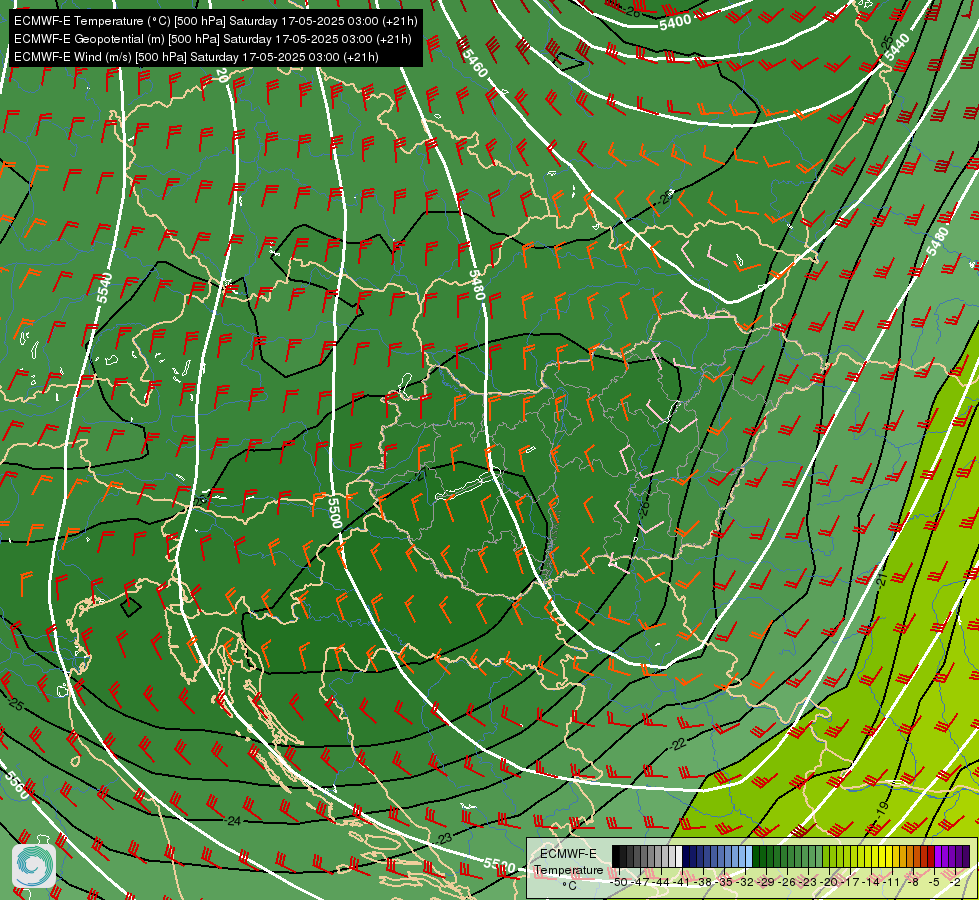
Task: Click the -41 value on the legend scale
Action: [681, 883]
